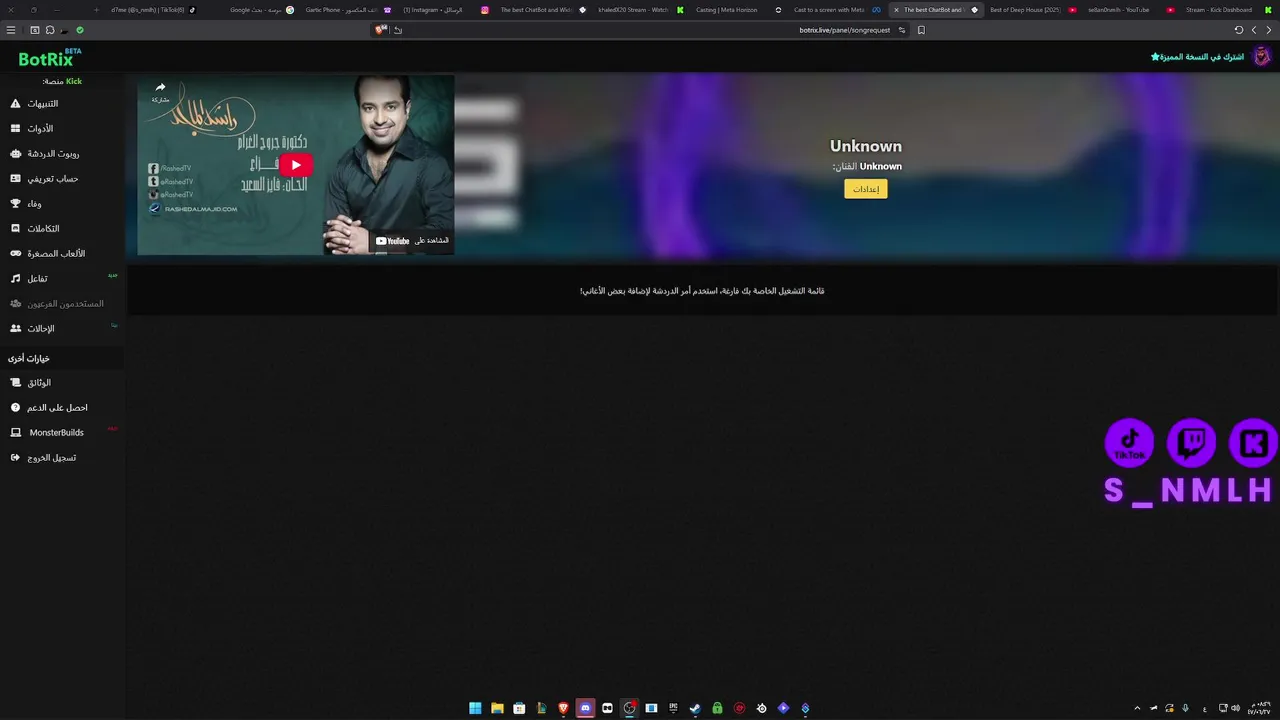
Task: Open the browser hamburger menu
Action: tap(11, 30)
